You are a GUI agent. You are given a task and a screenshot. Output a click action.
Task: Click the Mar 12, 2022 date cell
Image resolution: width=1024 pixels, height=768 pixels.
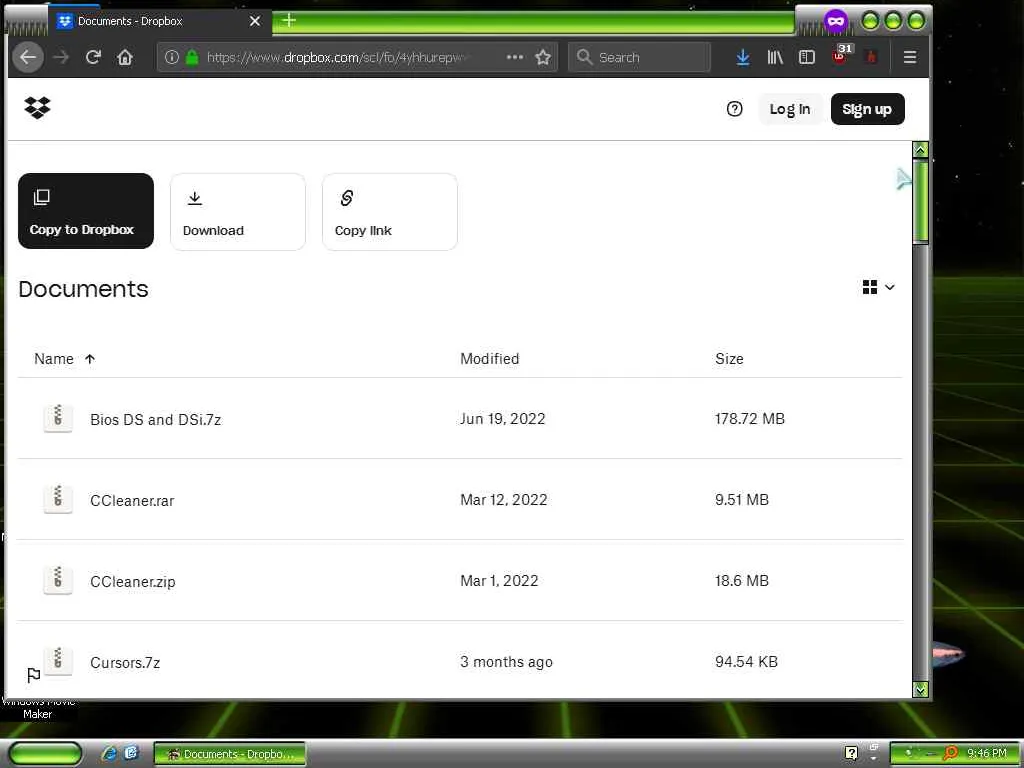504,500
